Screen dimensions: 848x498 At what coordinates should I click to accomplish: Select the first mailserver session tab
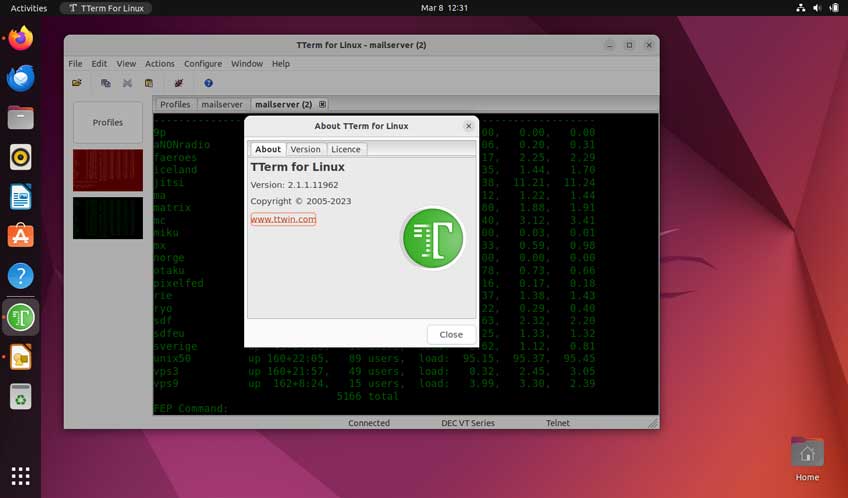coord(221,104)
